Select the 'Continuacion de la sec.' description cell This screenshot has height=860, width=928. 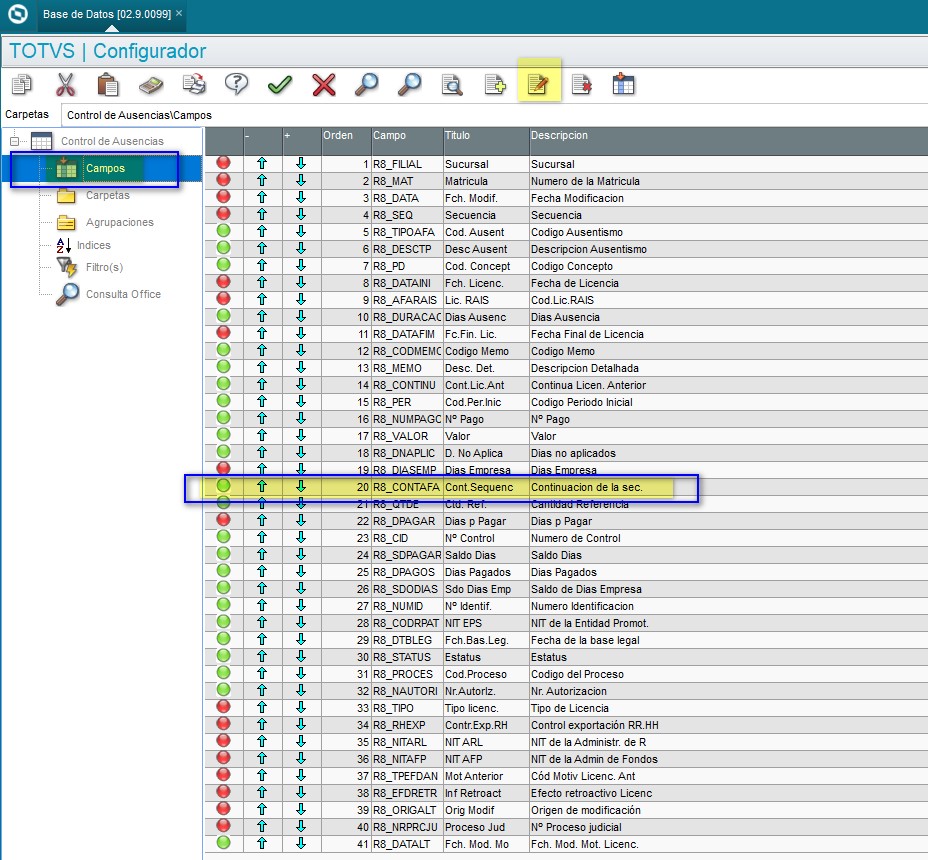click(x=728, y=487)
